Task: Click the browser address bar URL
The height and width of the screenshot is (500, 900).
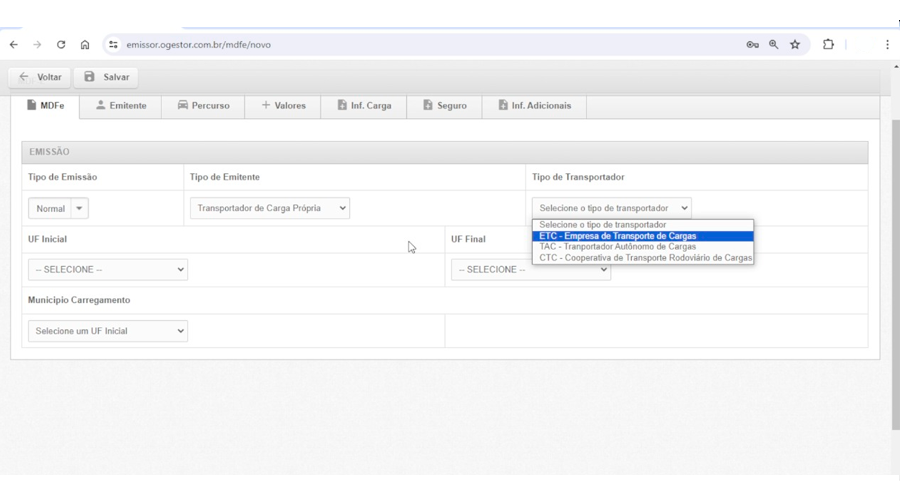Action: (300, 45)
